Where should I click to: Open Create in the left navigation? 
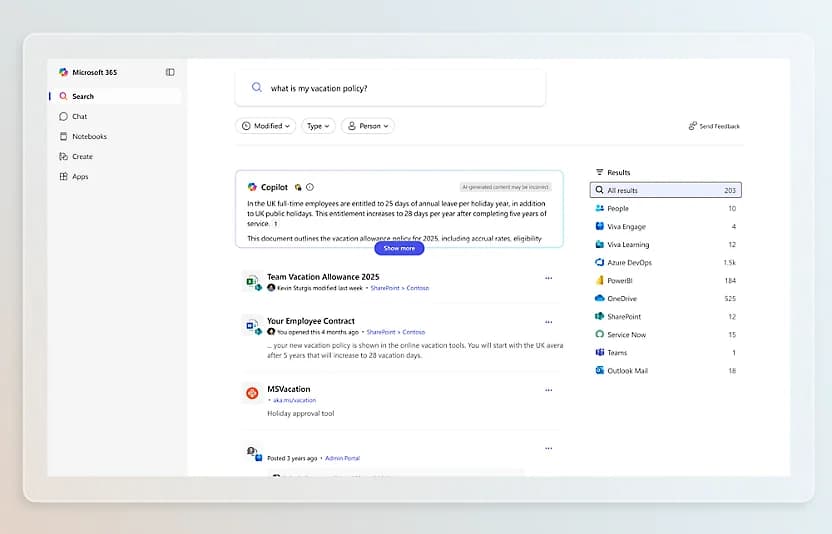point(115,157)
